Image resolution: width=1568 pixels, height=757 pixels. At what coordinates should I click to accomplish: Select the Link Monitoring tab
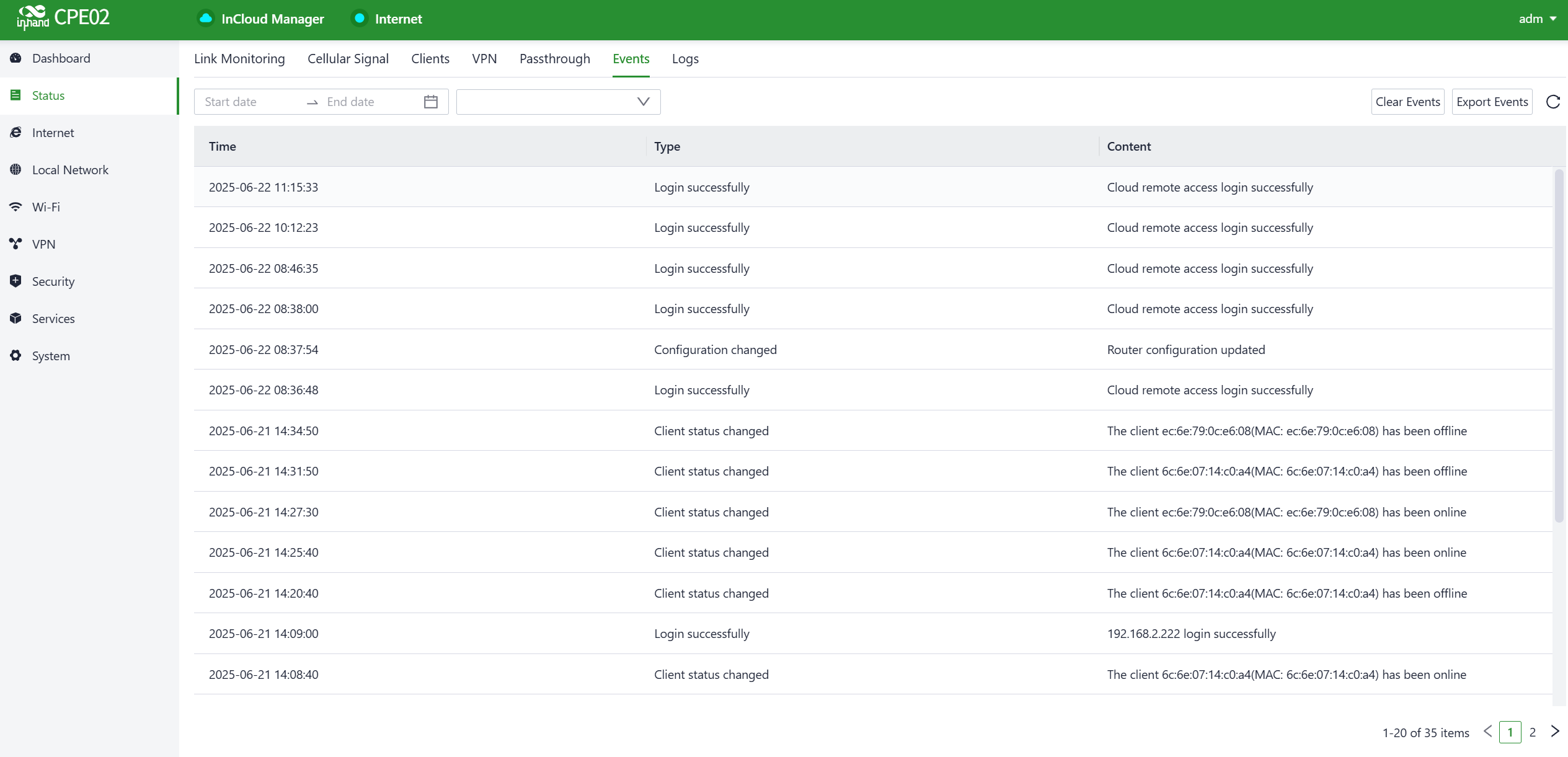click(x=239, y=59)
